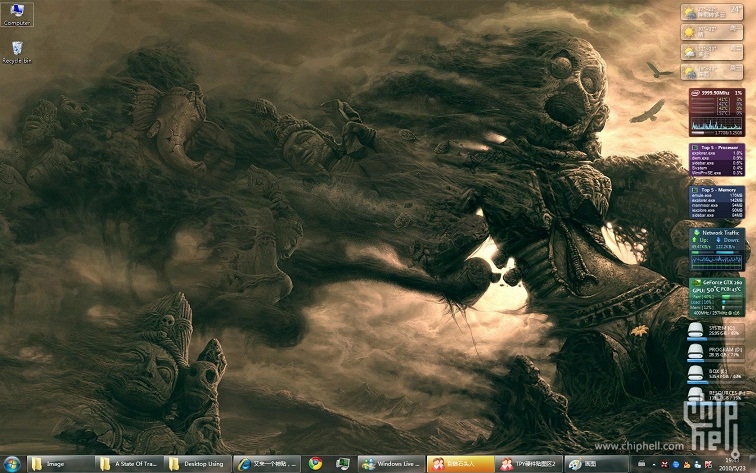This screenshot has width=756, height=473.
Task: Click the red X tray icon
Action: tap(664, 464)
